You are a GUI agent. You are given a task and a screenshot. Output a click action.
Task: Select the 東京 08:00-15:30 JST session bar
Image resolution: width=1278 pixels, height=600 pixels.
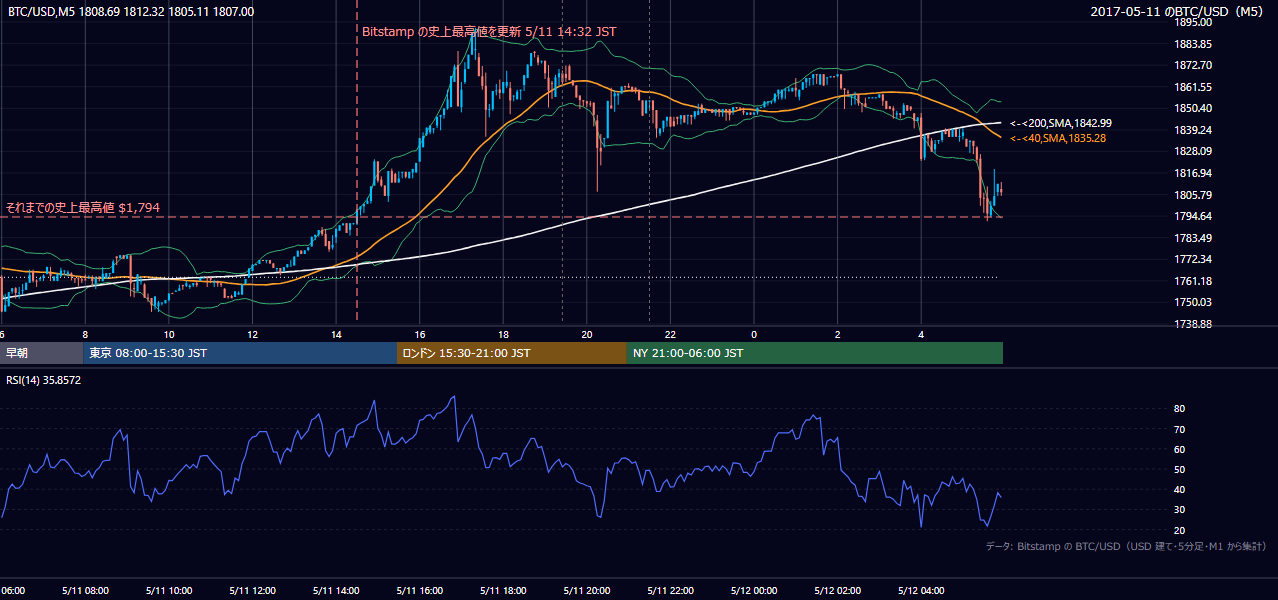[240, 353]
